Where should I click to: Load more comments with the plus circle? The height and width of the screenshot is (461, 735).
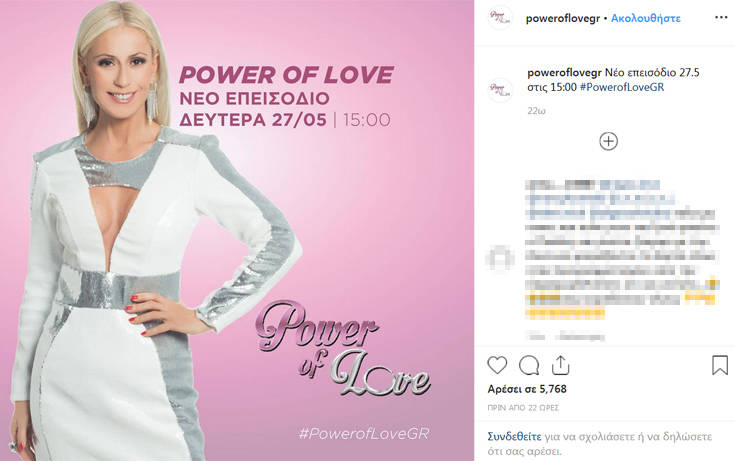point(608,141)
